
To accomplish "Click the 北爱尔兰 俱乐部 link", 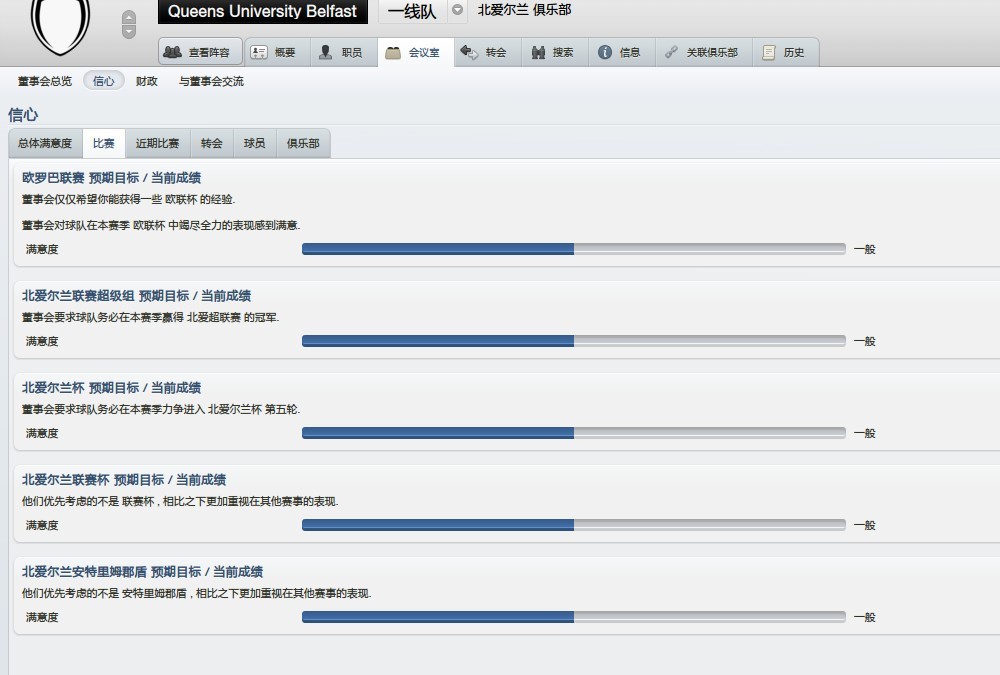I will (x=524, y=10).
